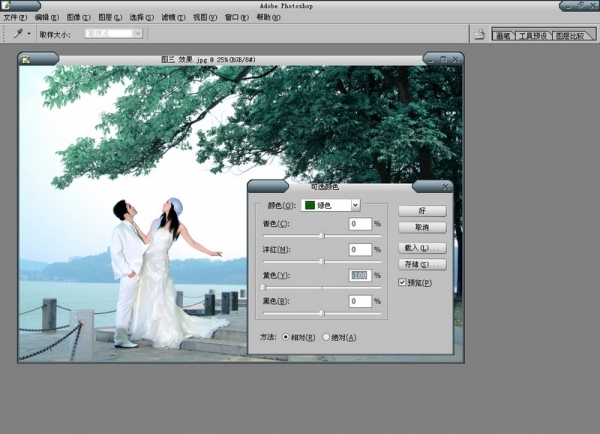The image size is (600, 434).
Task: Confirm with the 好 button
Action: tap(422, 211)
